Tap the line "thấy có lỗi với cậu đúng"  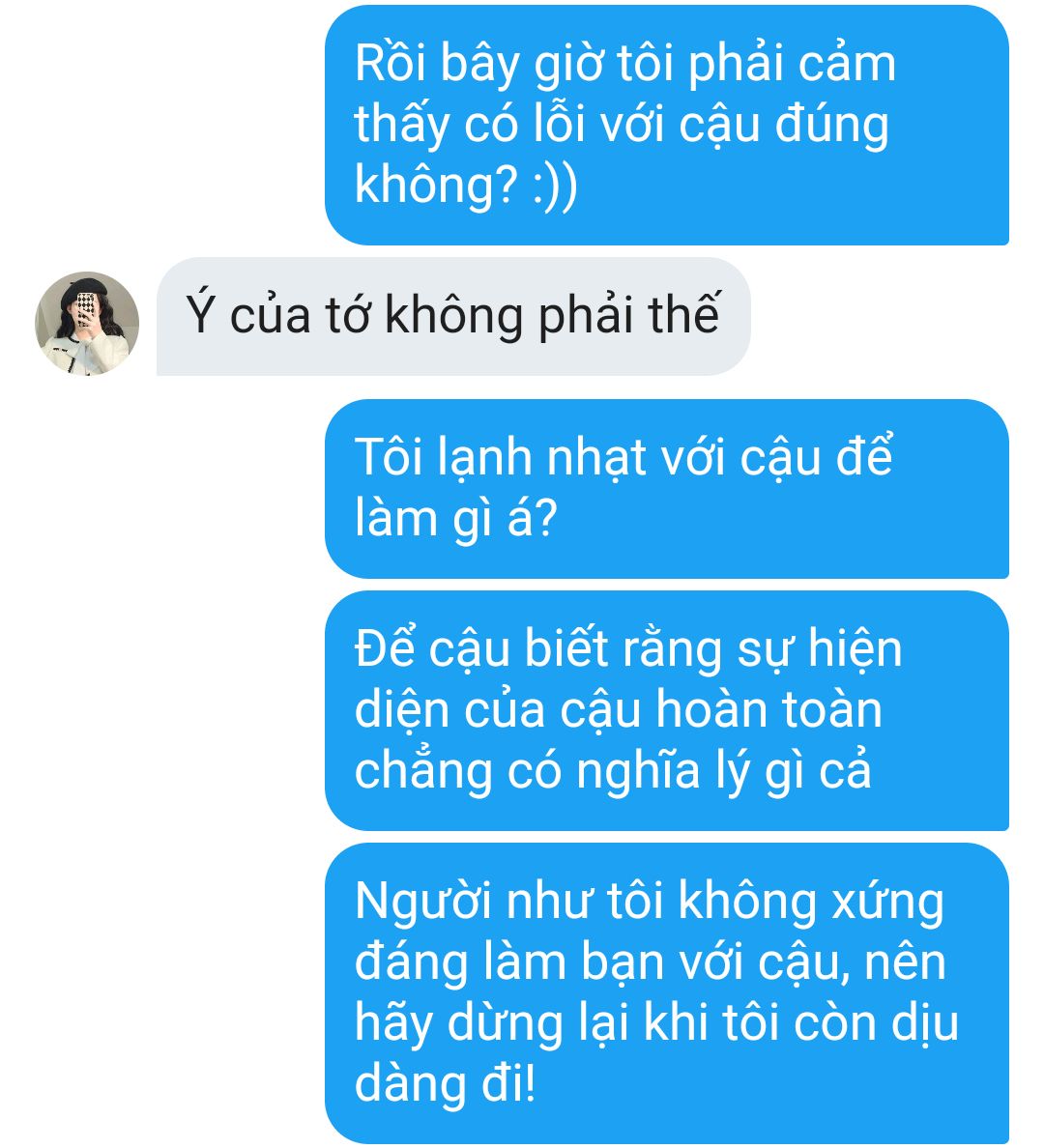coord(622,126)
